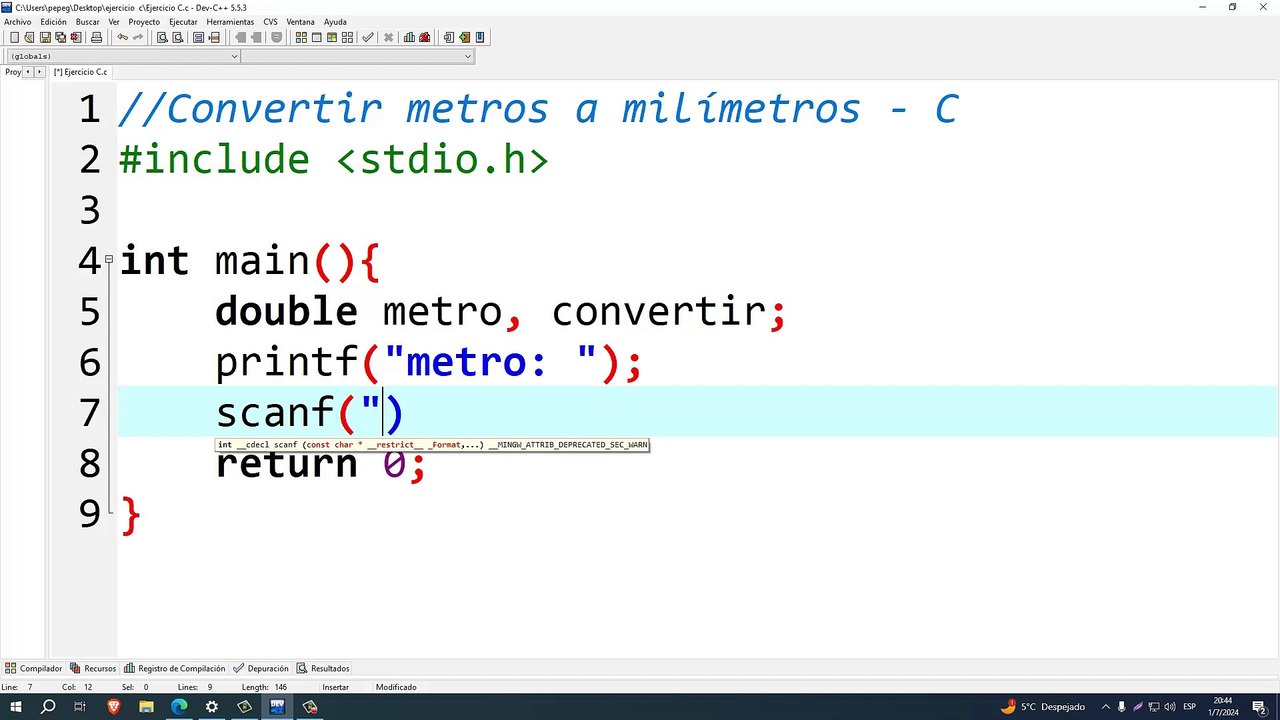Open the Ventana menu

point(300,22)
